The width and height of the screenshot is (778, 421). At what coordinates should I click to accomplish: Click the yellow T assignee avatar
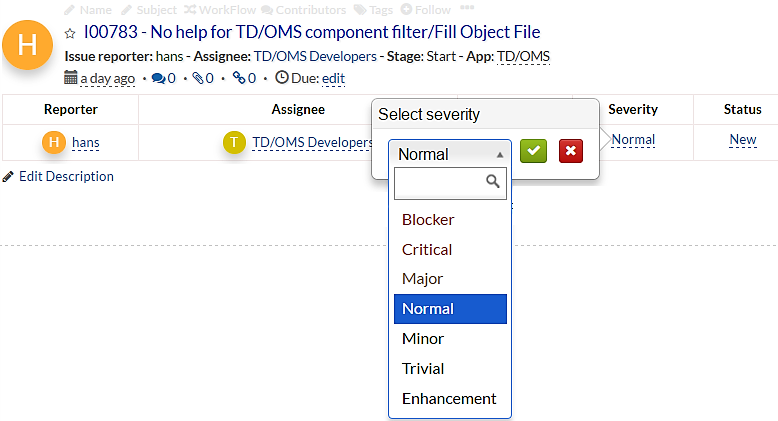pos(234,142)
